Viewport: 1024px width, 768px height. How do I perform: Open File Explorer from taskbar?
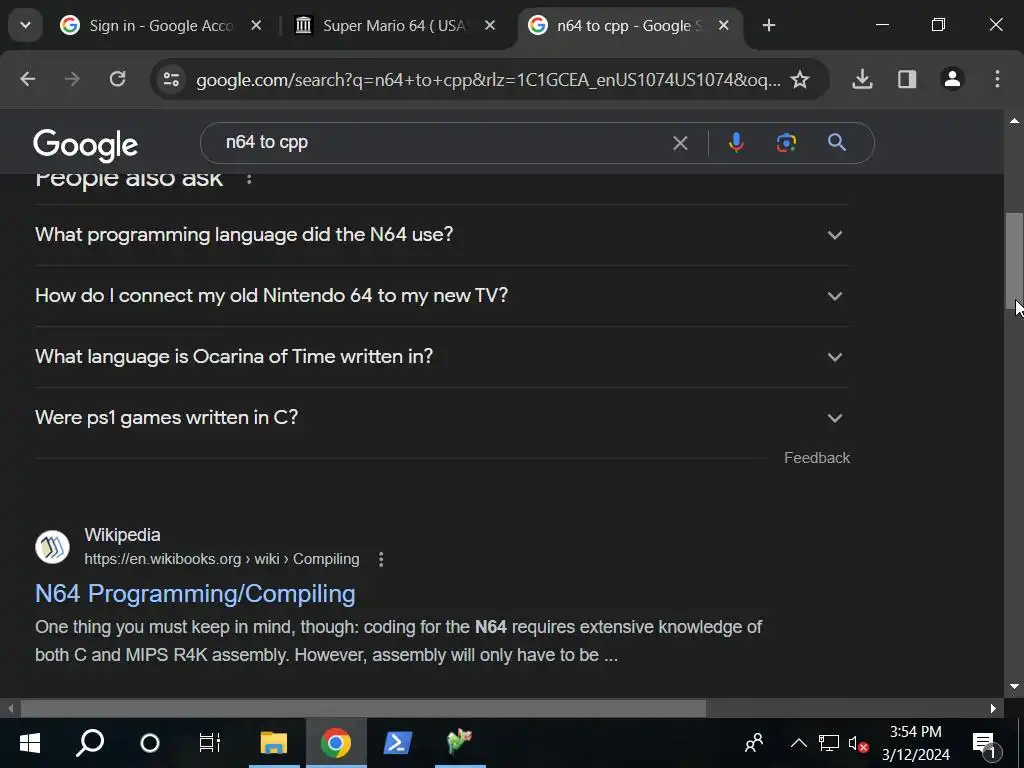(274, 743)
